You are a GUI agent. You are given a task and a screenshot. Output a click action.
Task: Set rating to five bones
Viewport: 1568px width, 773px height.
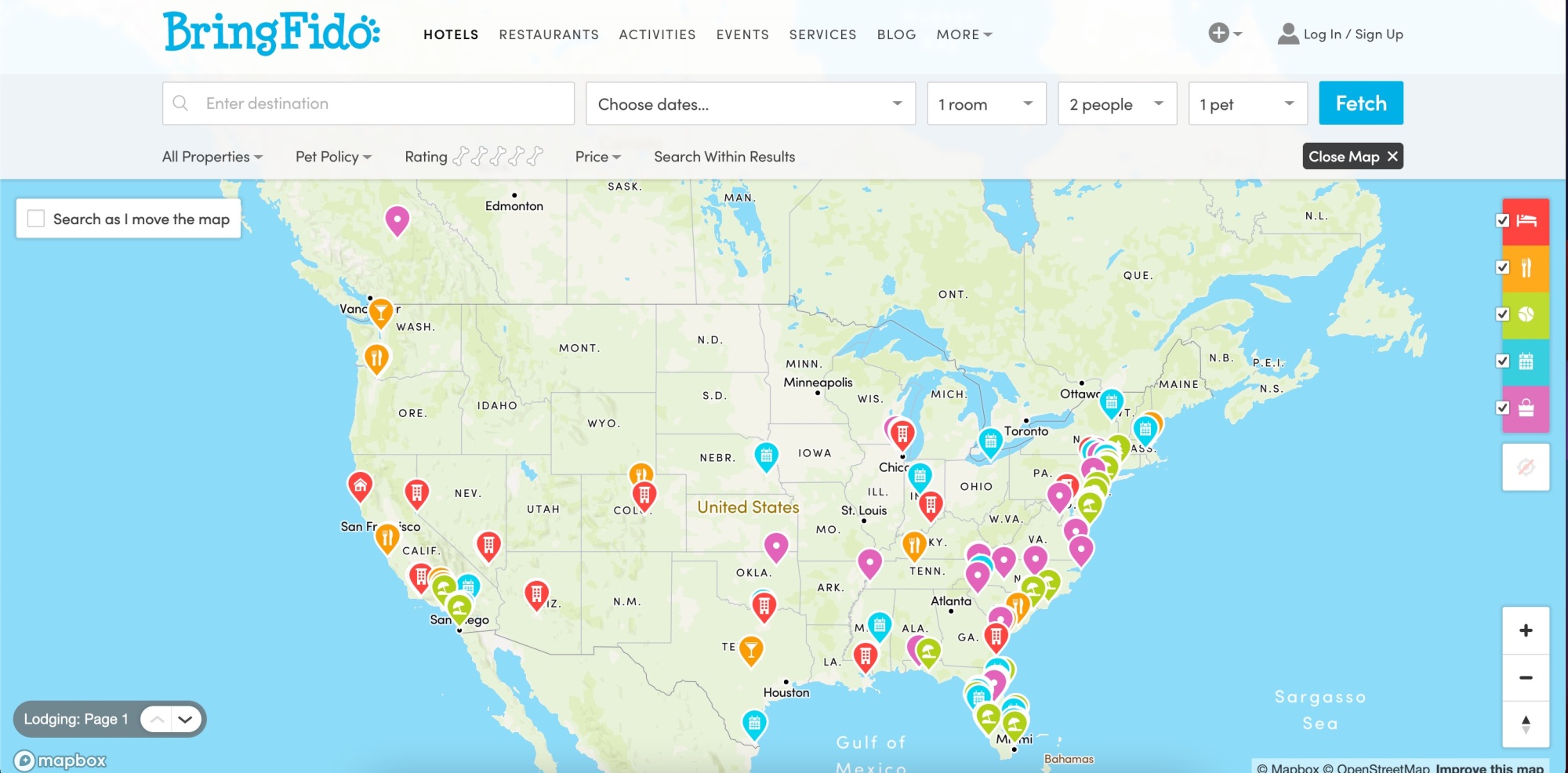535,156
